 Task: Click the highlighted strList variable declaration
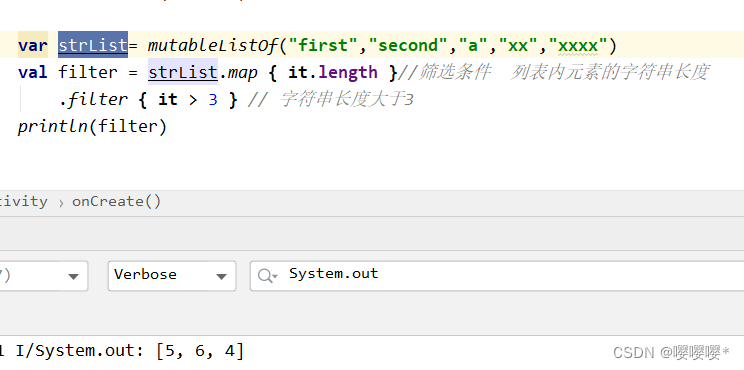point(93,45)
